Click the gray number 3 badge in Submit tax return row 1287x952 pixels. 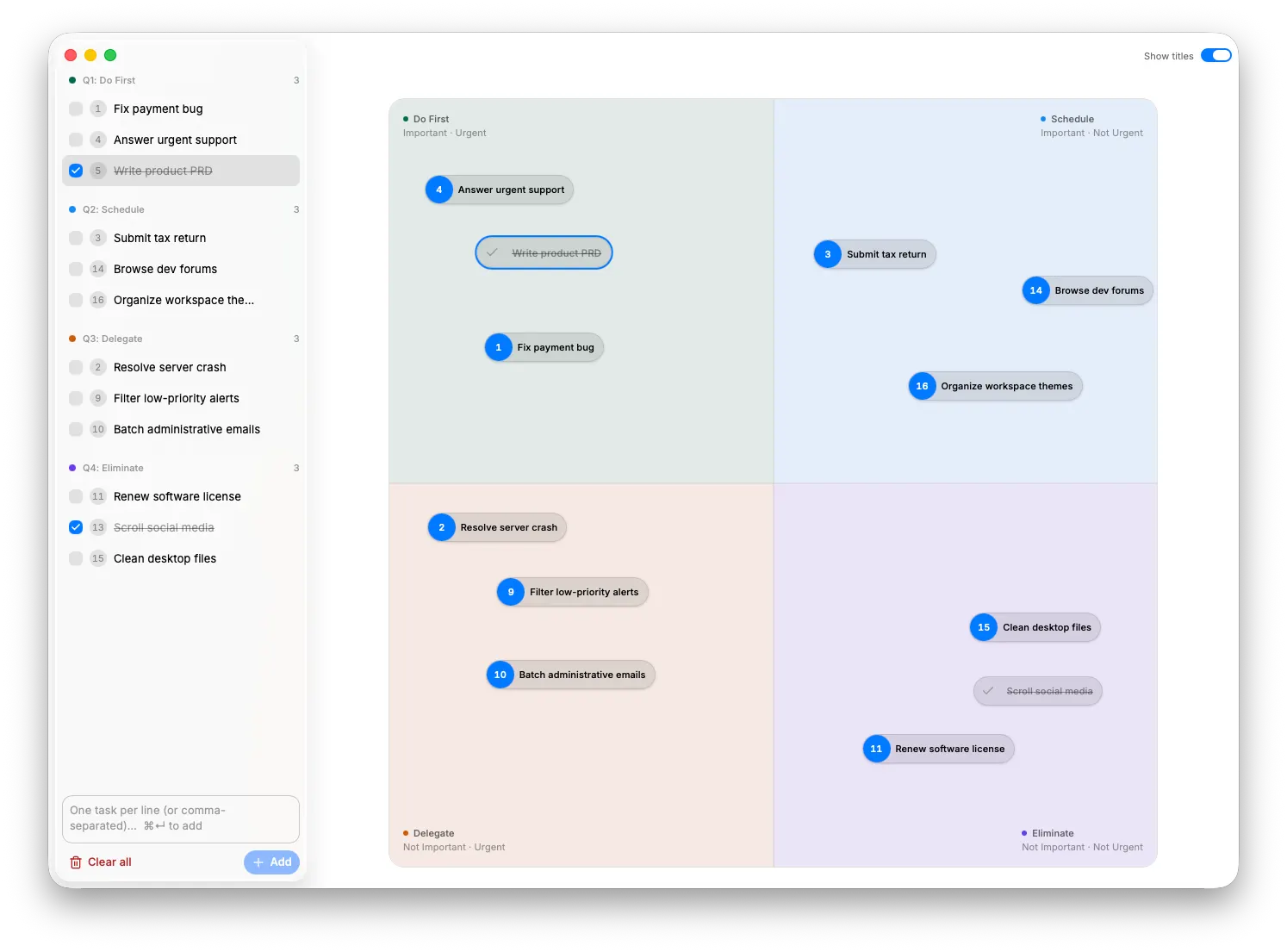click(98, 238)
